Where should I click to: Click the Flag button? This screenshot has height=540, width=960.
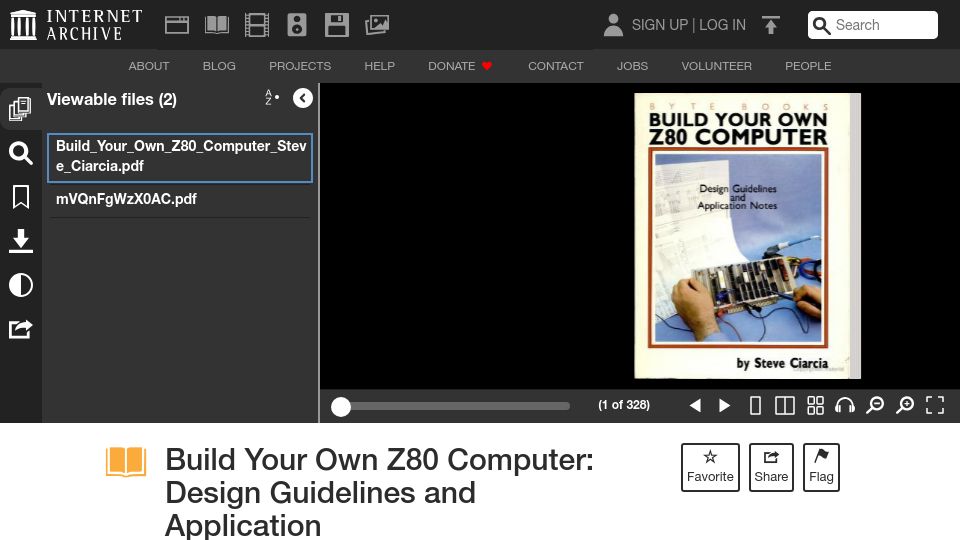tap(821, 467)
